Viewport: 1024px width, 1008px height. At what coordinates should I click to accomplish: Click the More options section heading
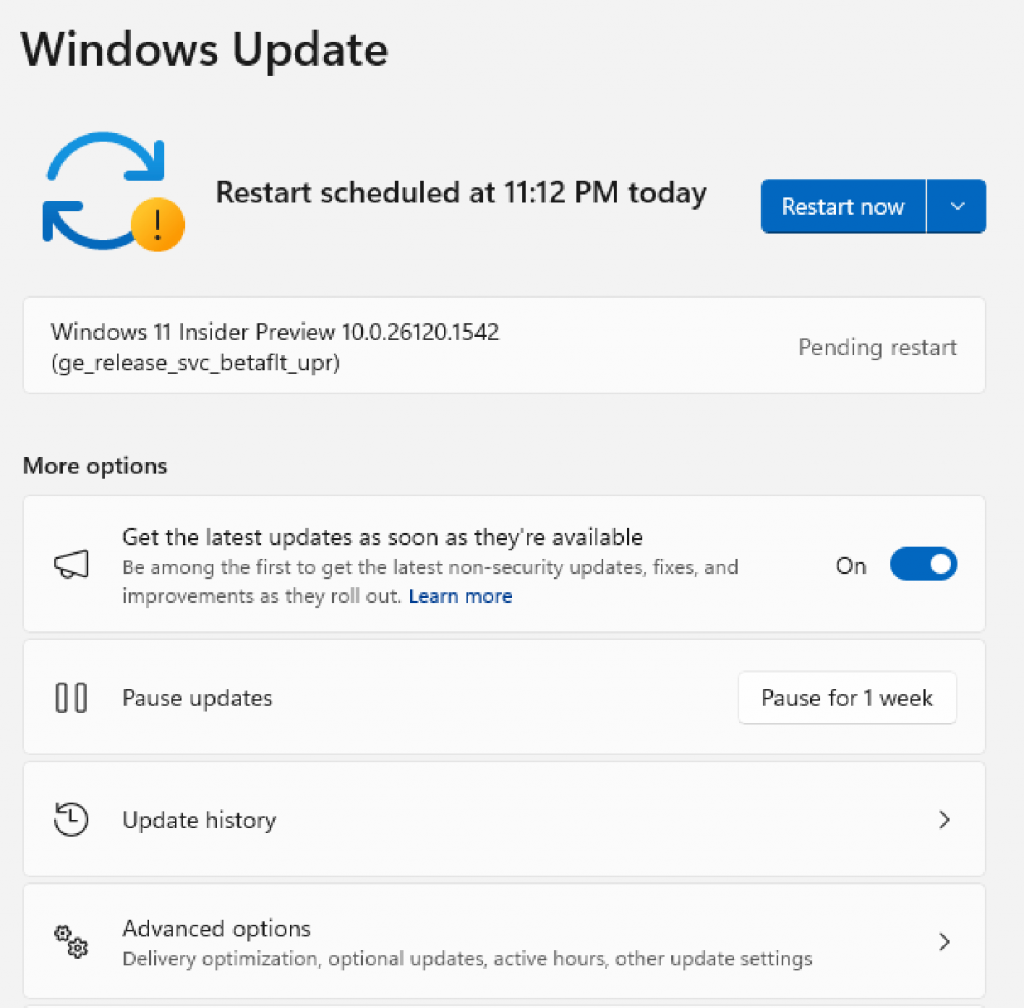pyautogui.click(x=95, y=465)
